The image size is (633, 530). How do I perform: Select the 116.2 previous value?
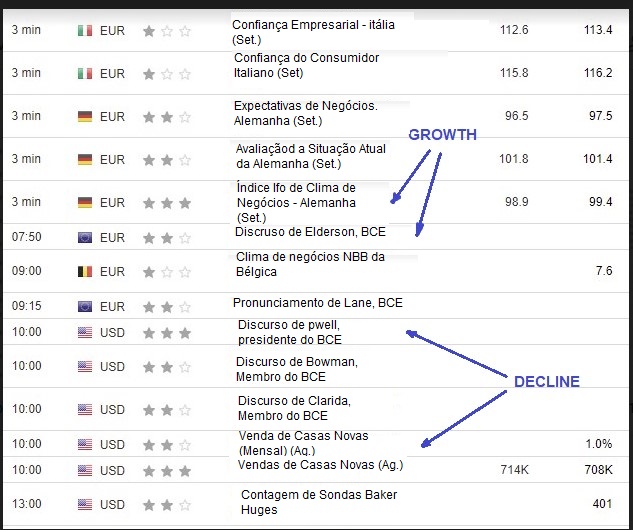[x=598, y=73]
